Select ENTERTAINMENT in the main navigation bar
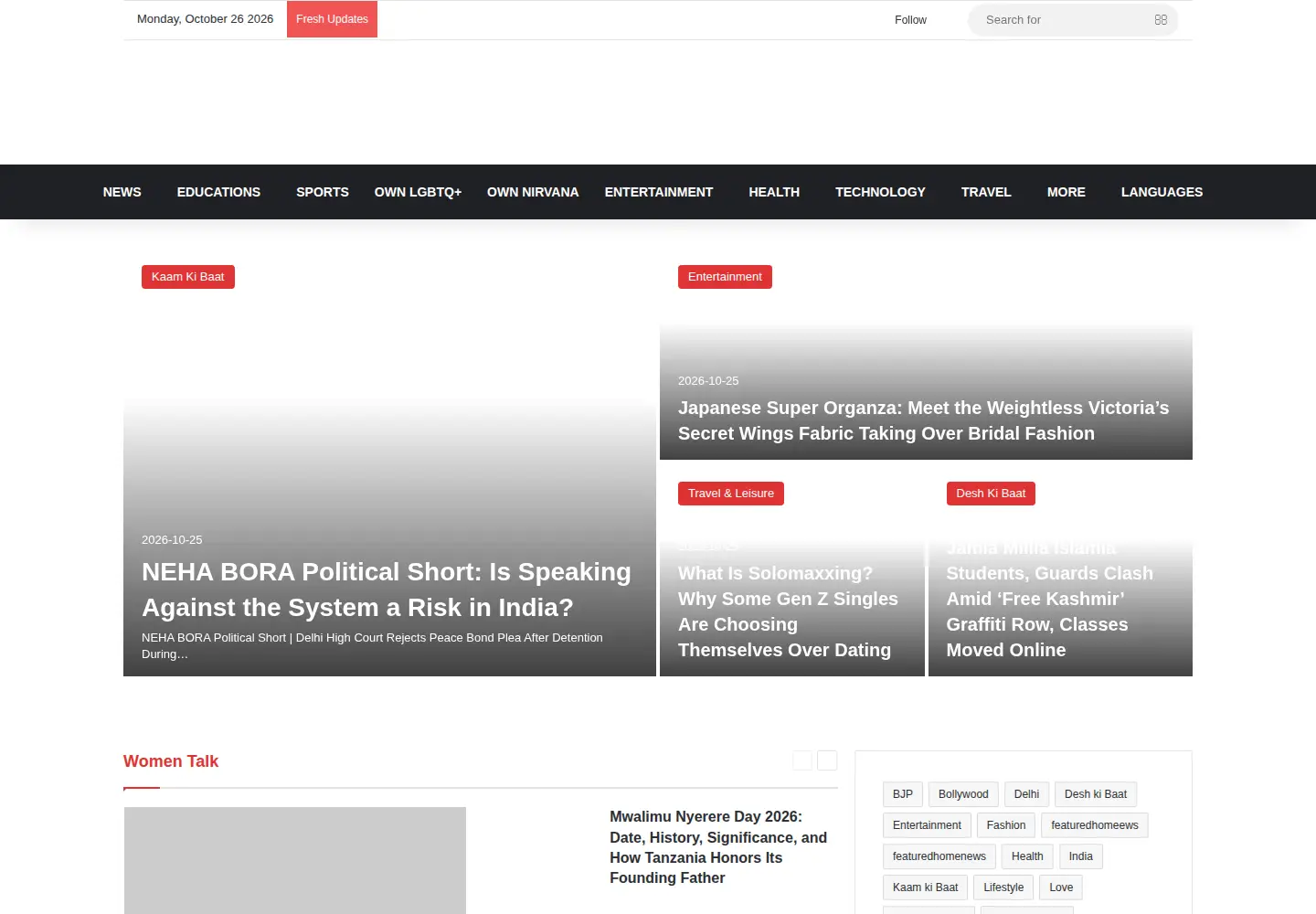The image size is (1316, 914). click(659, 192)
